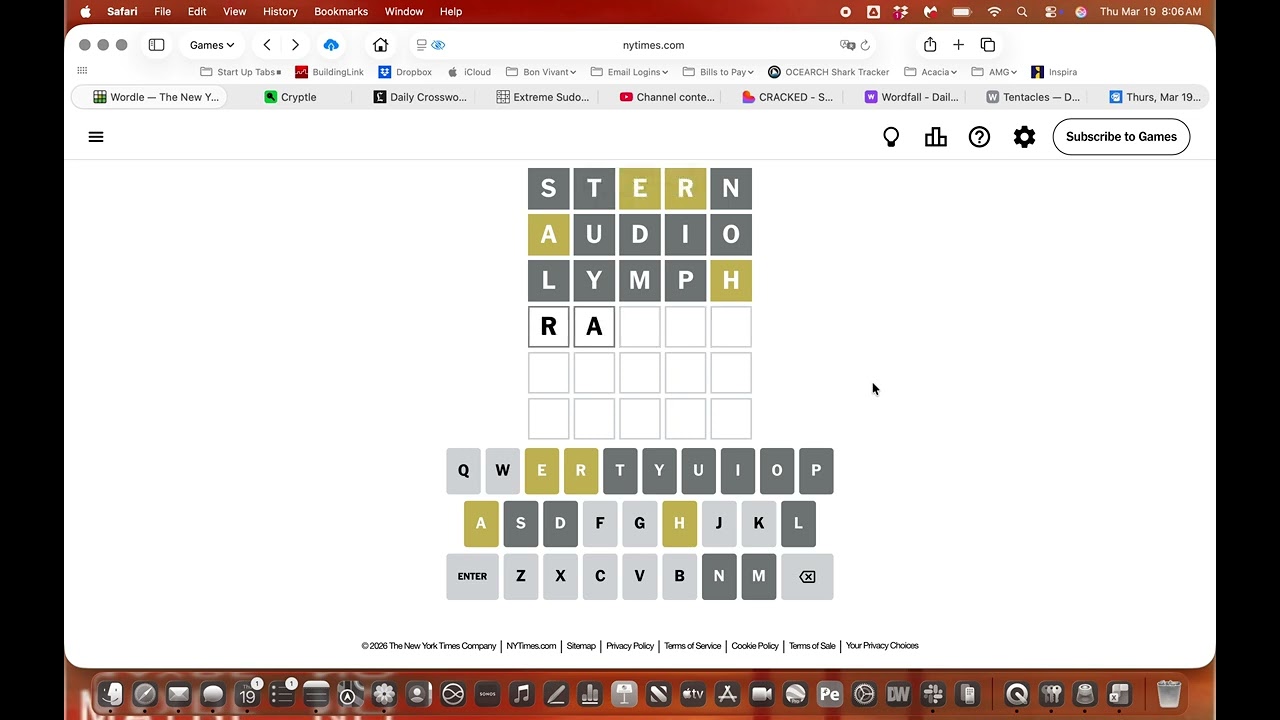
Task: Open the Apple menu
Action: point(85,12)
